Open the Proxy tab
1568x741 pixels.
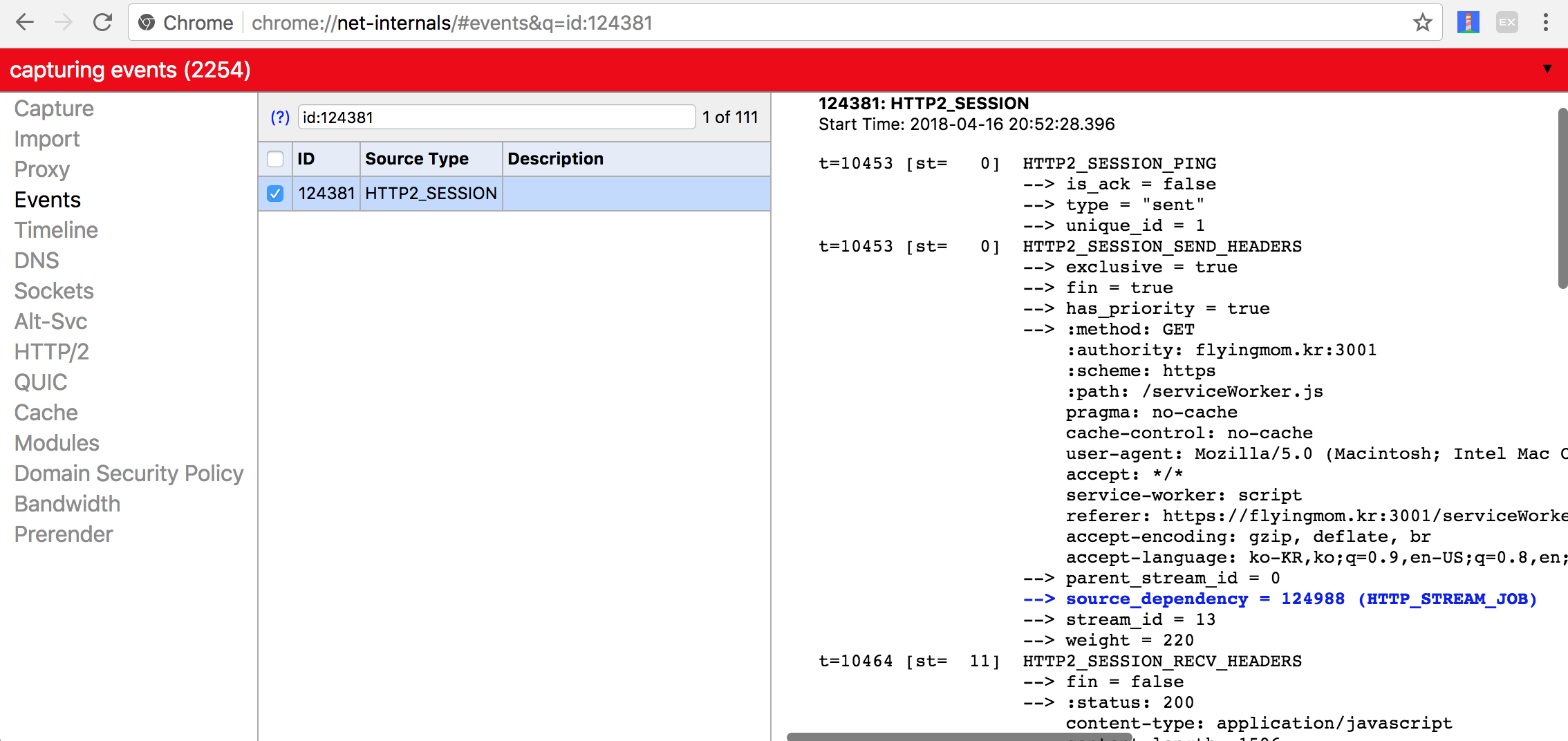coord(42,169)
